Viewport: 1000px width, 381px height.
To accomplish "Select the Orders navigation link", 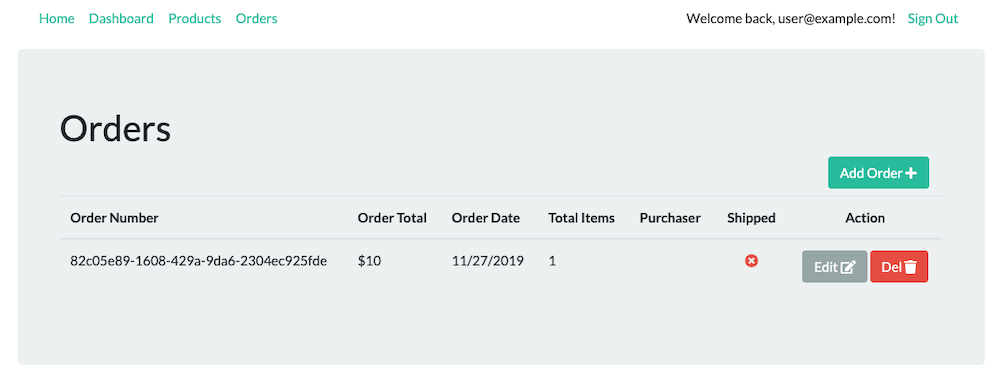I will [256, 19].
